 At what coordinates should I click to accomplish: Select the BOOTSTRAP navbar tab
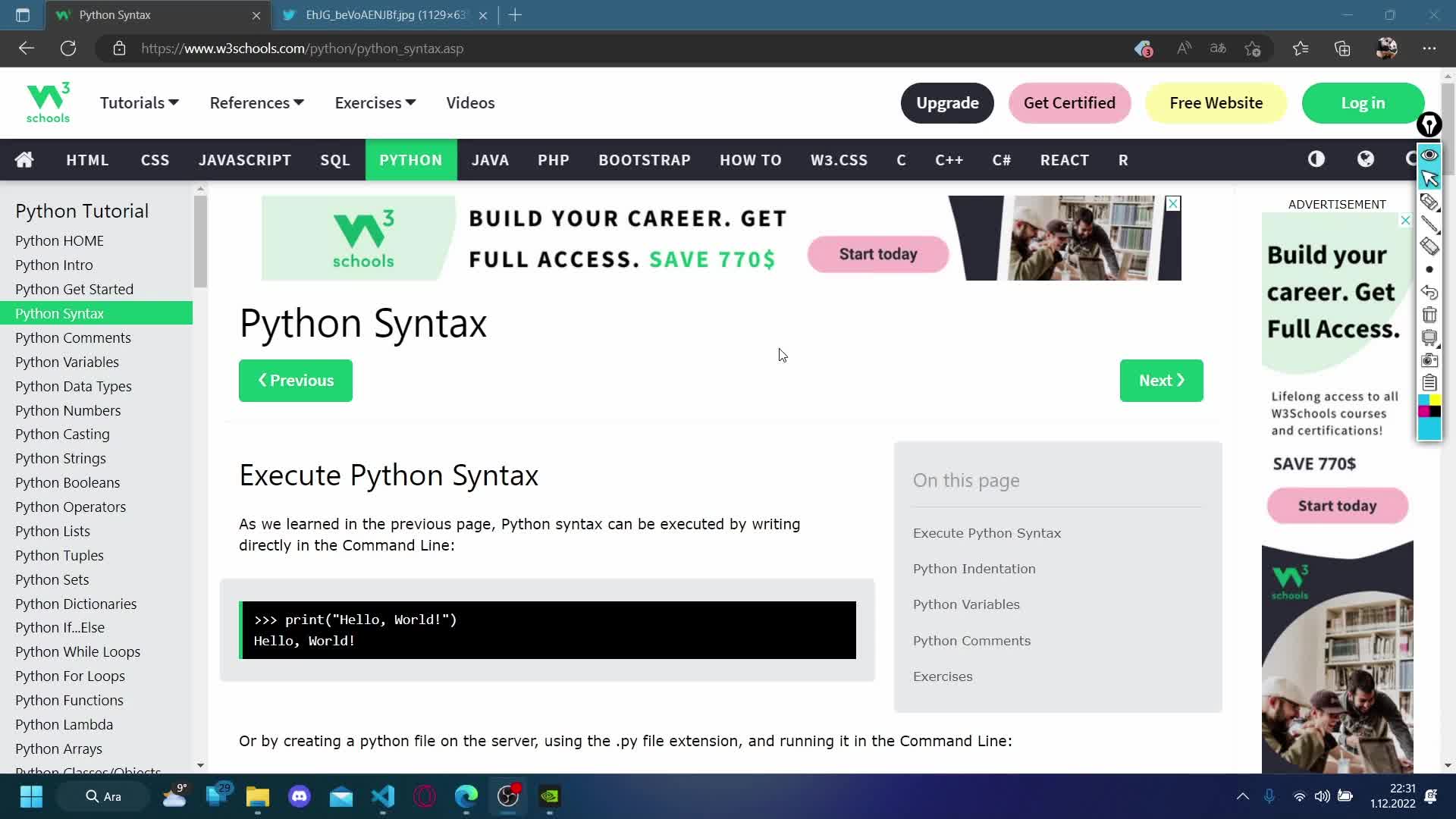point(645,160)
